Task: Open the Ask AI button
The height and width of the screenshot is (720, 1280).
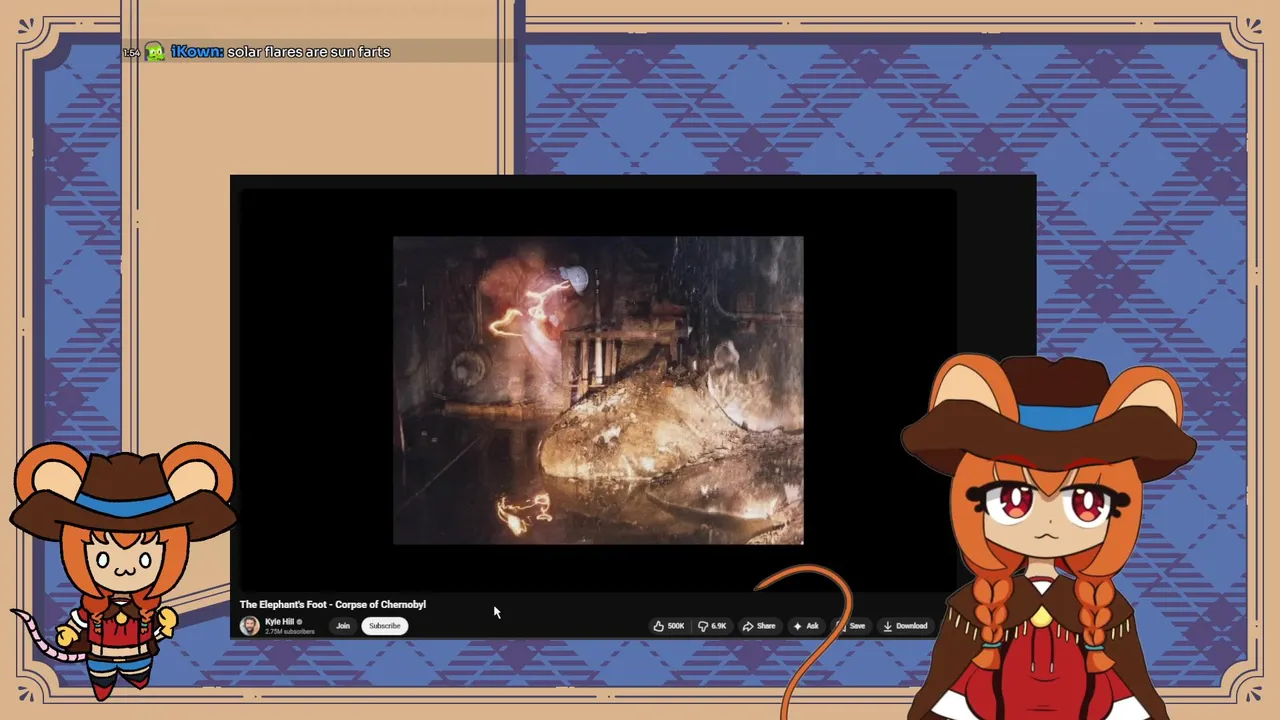Action: [806, 626]
